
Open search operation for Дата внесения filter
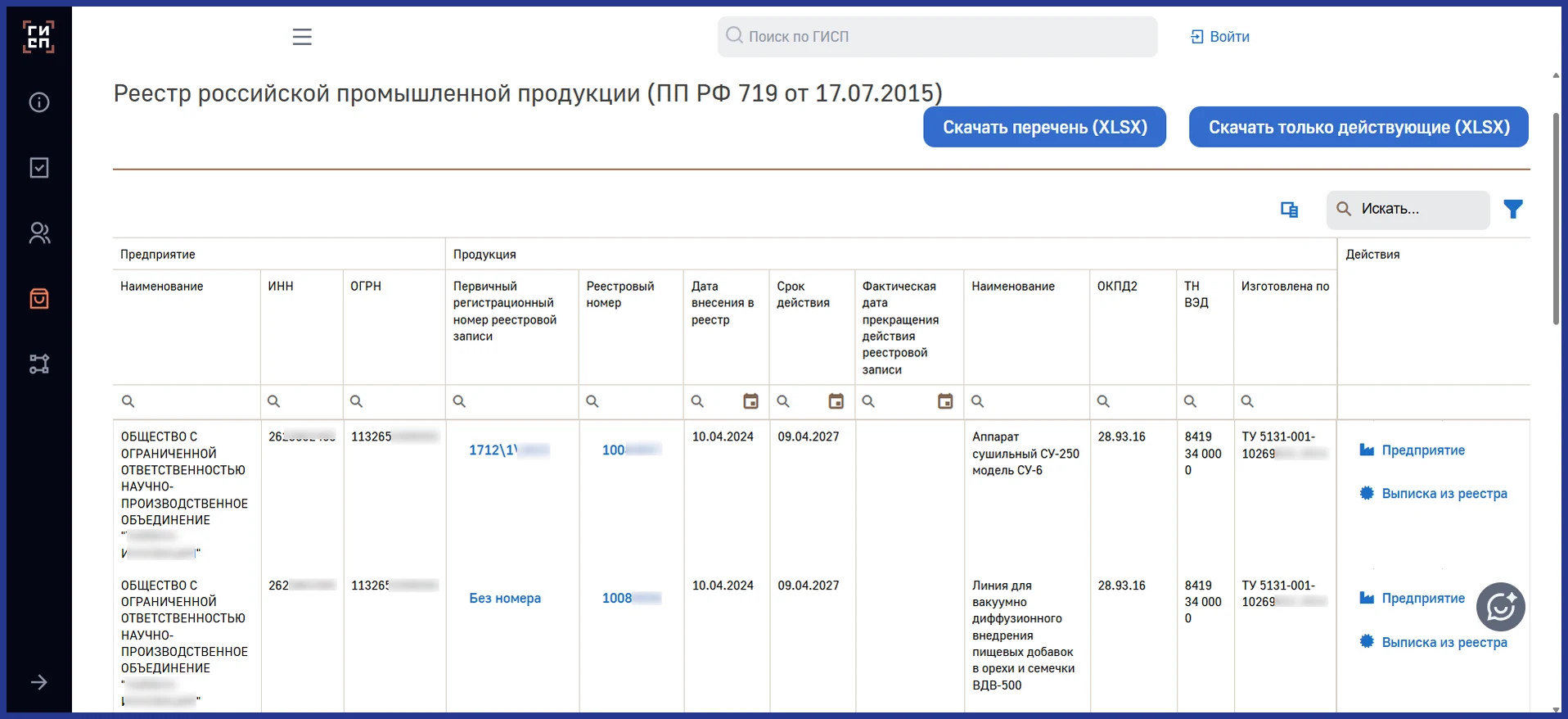pos(697,401)
